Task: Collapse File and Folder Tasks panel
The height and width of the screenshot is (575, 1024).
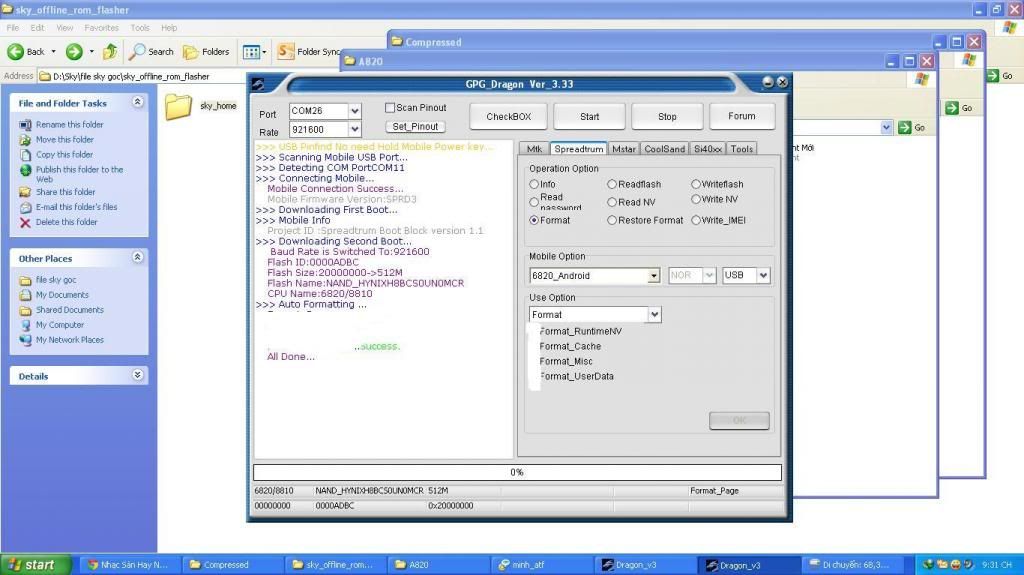Action: pyautogui.click(x=138, y=102)
